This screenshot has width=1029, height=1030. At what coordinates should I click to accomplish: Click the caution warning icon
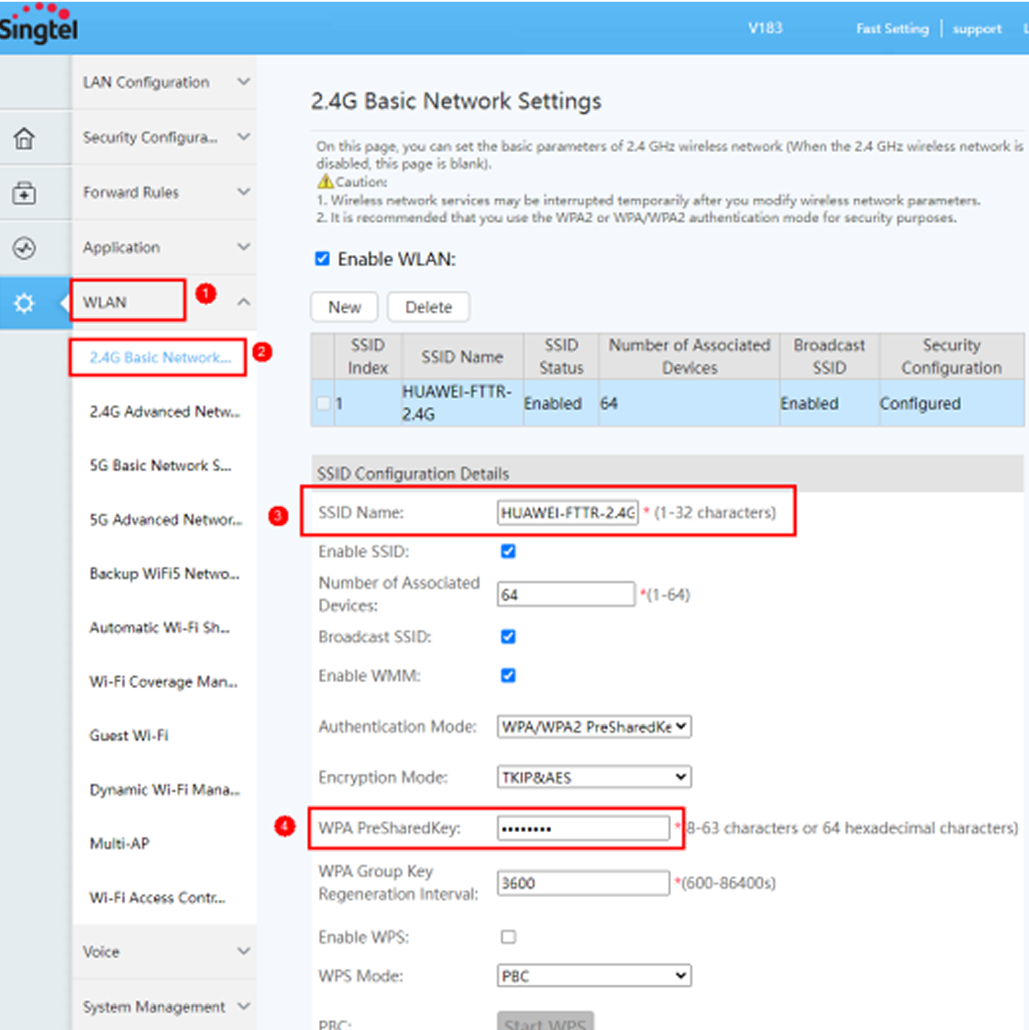(x=325, y=181)
